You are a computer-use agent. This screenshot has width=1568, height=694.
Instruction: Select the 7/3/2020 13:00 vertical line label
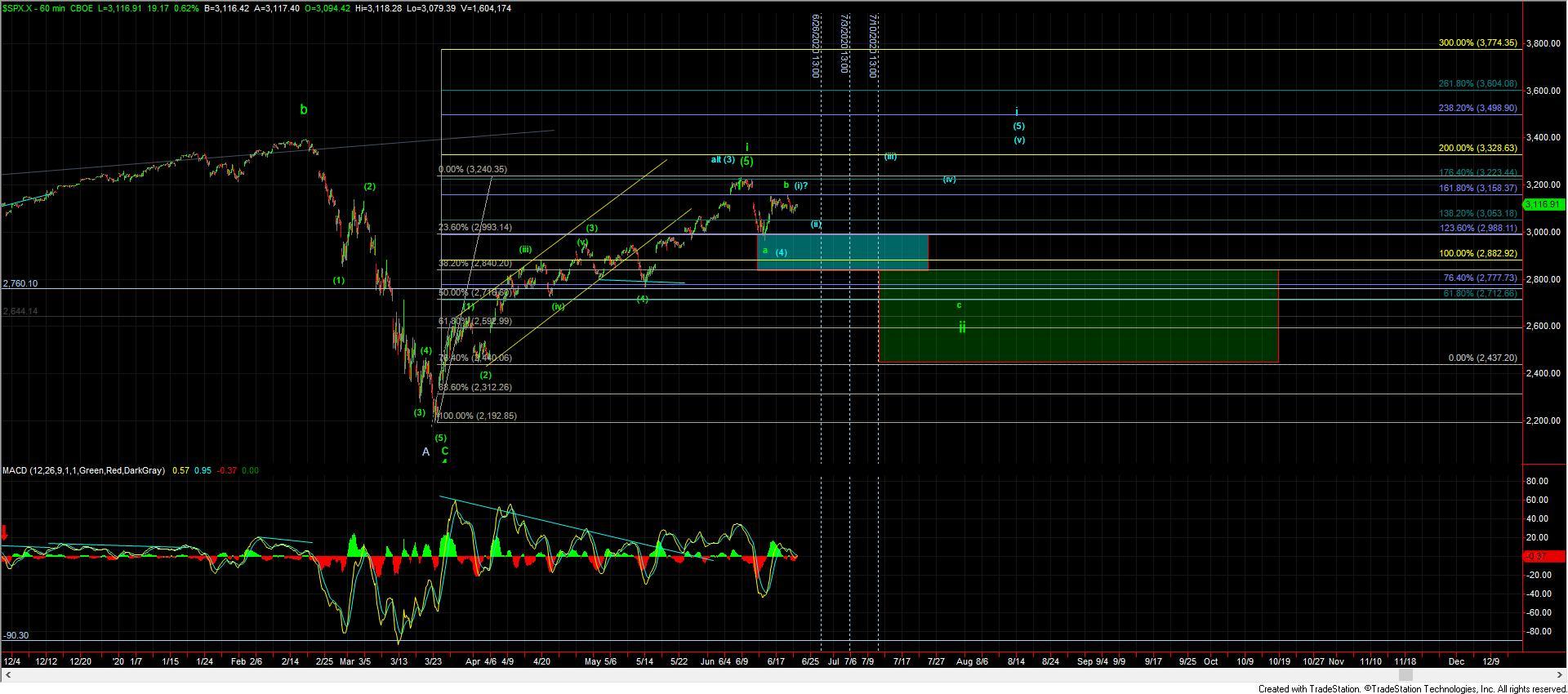[x=844, y=46]
